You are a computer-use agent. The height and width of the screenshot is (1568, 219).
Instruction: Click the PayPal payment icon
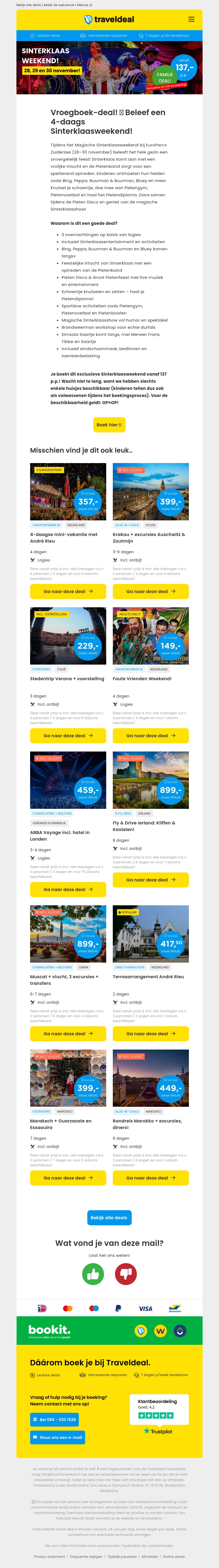click(x=118, y=1308)
